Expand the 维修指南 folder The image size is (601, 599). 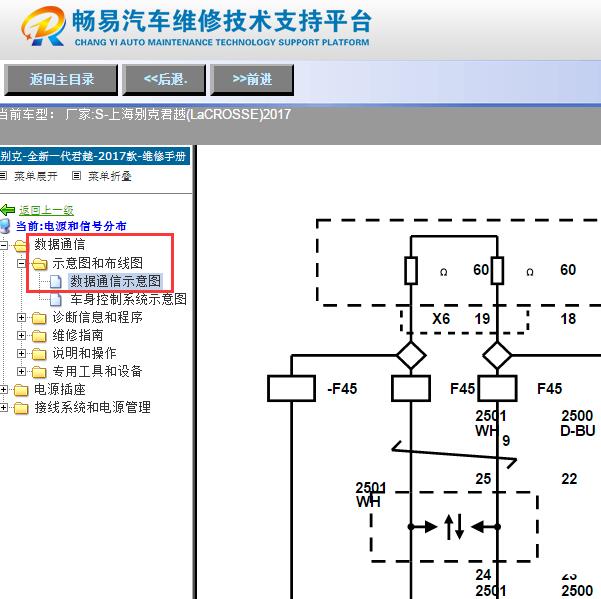[x=21, y=335]
